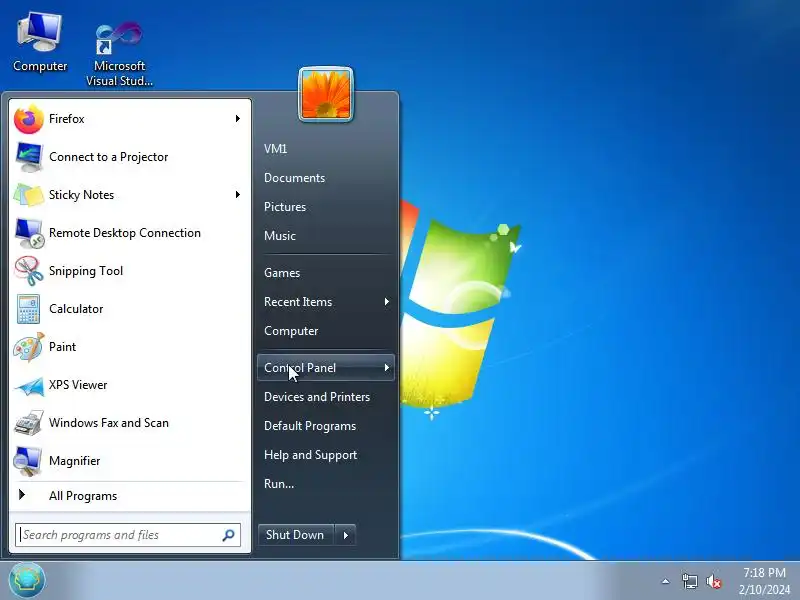Expand the Recent Items submenu arrow
Image resolution: width=800 pixels, height=600 pixels.
tap(387, 302)
